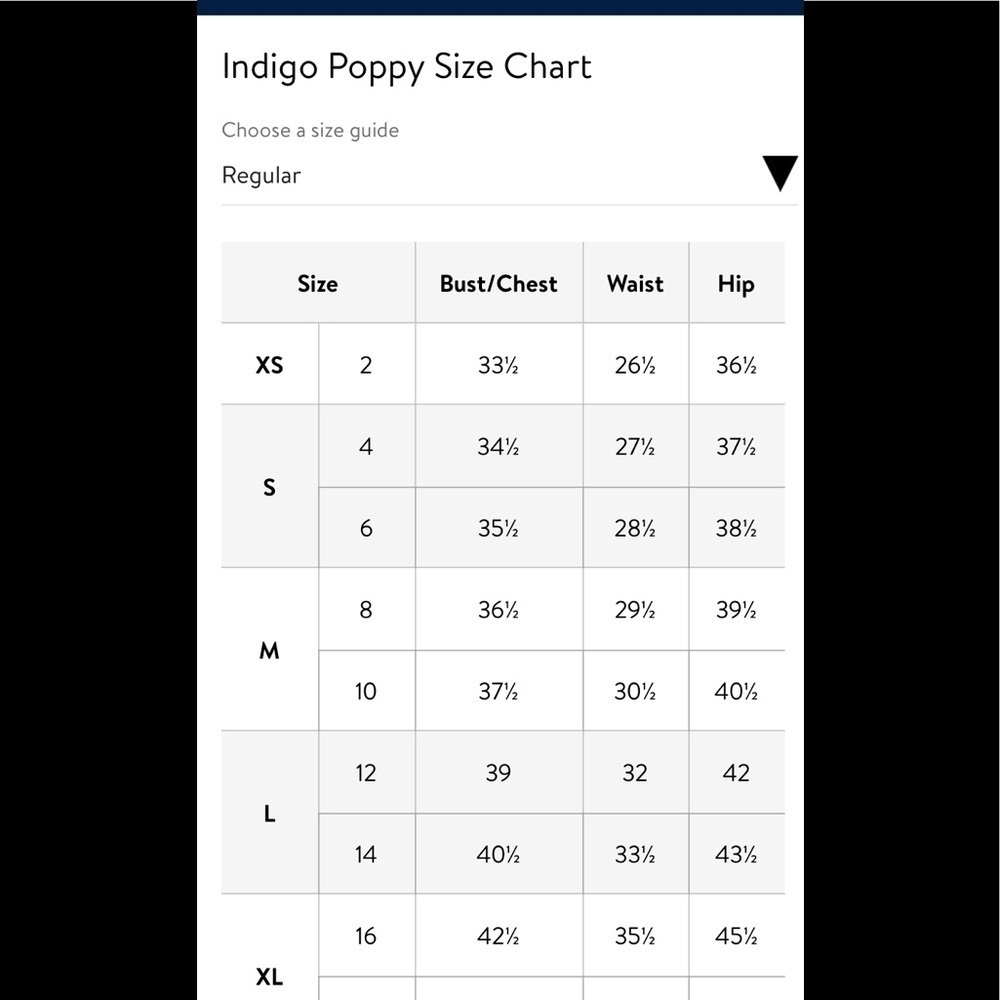
Task: Click waist value 32 in size 12 row
Action: tap(635, 772)
